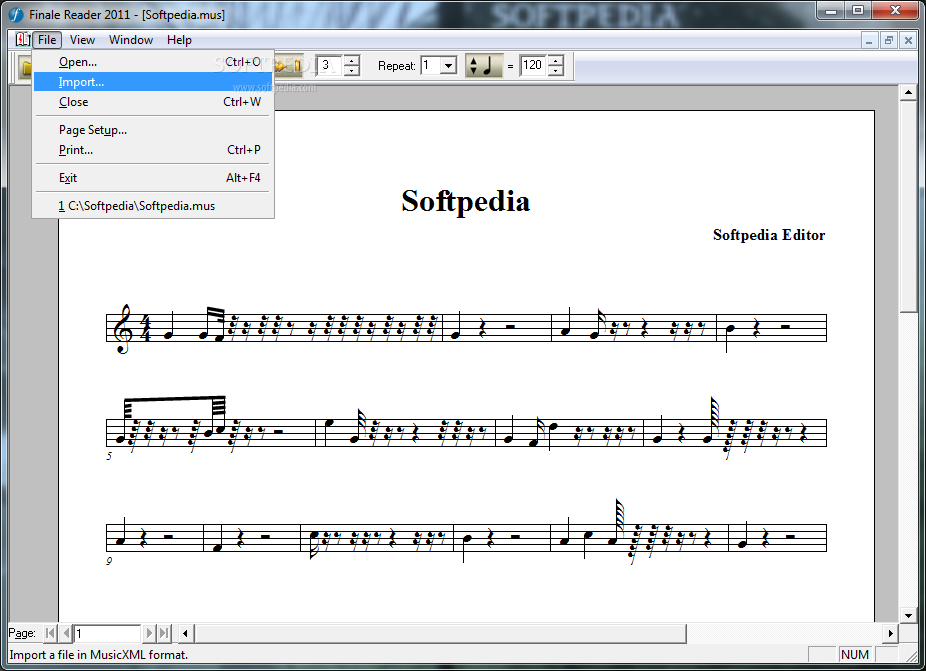This screenshot has height=671, width=926.
Task: Go to last page button
Action: pyautogui.click(x=164, y=633)
